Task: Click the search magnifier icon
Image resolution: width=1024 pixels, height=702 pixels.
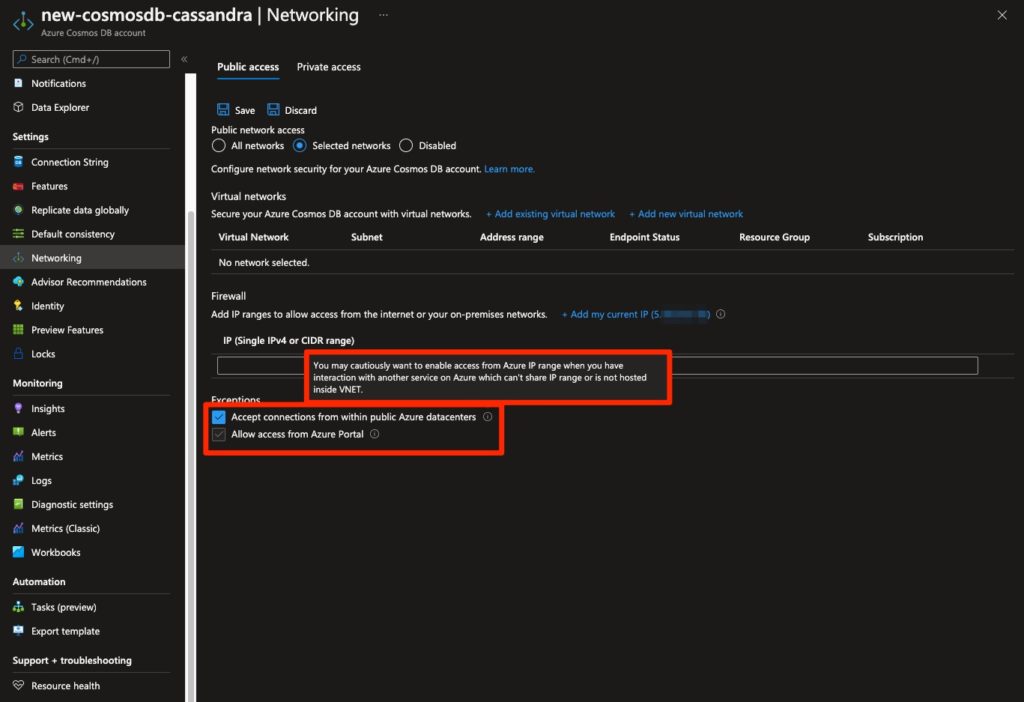Action: [x=22, y=59]
